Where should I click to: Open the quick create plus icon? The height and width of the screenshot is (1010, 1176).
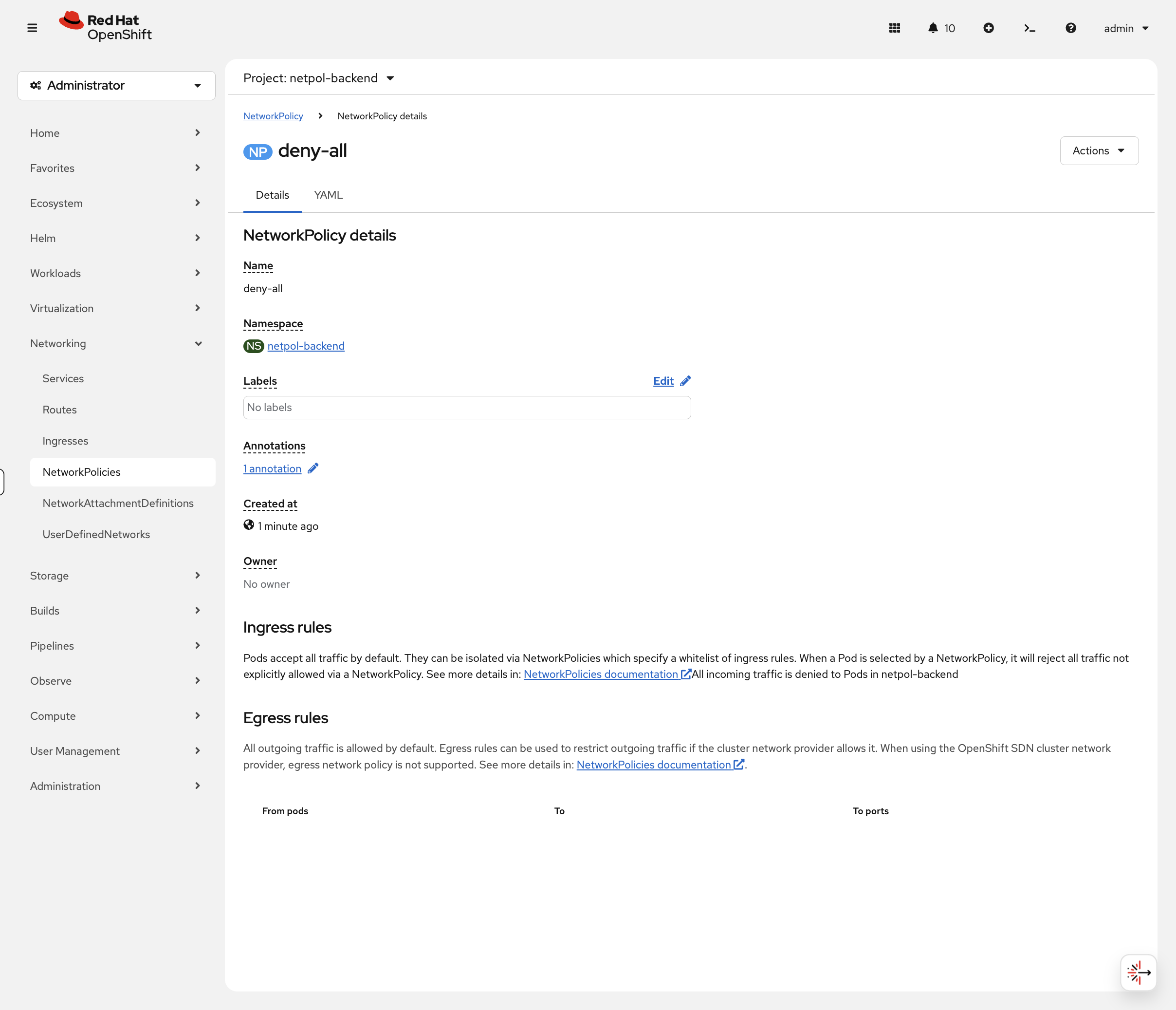point(989,28)
